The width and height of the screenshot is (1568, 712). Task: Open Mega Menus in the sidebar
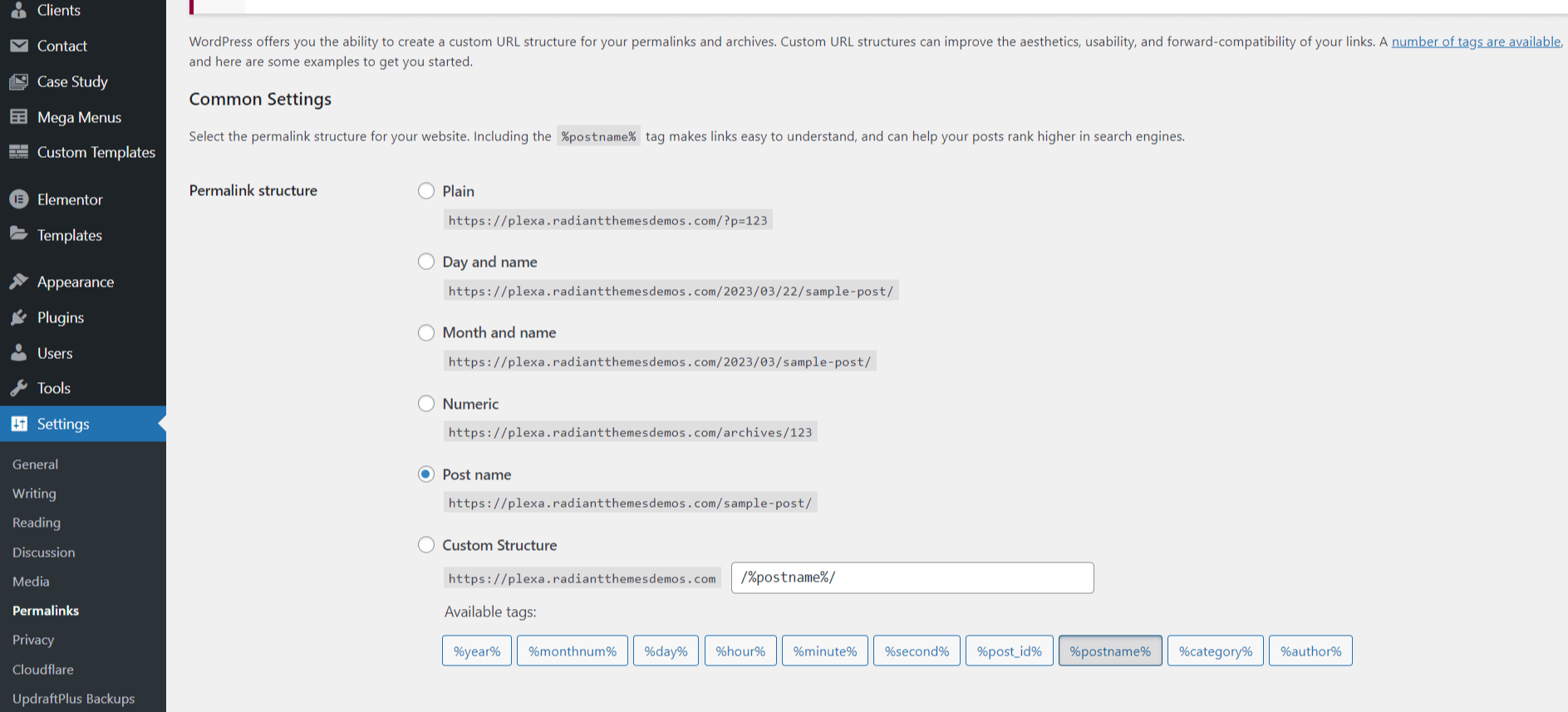pos(79,117)
